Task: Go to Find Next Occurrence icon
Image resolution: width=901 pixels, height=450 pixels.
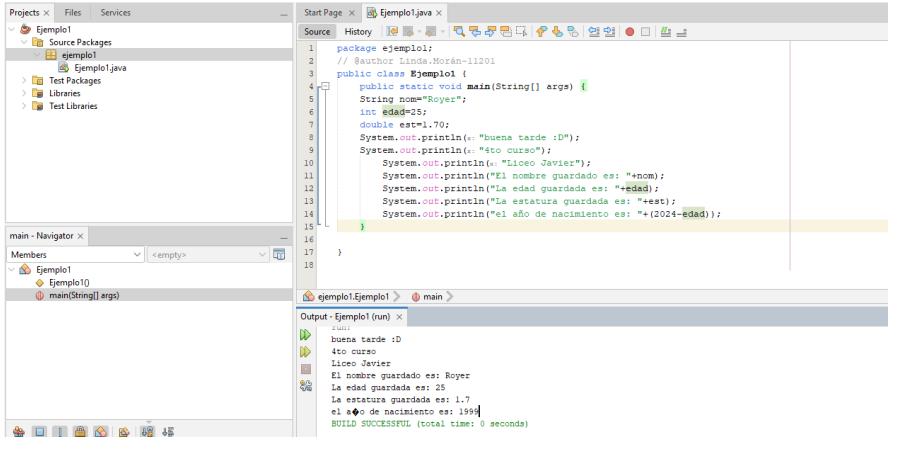Action: click(x=490, y=32)
